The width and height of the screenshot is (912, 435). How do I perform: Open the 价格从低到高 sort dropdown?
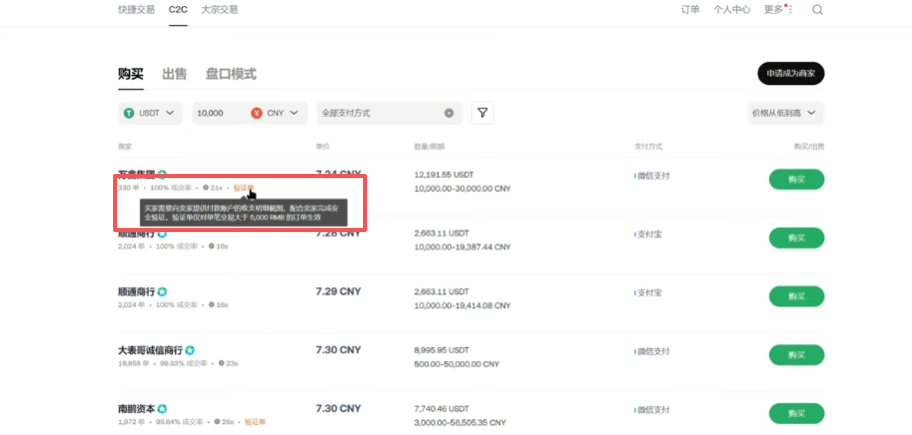(785, 113)
